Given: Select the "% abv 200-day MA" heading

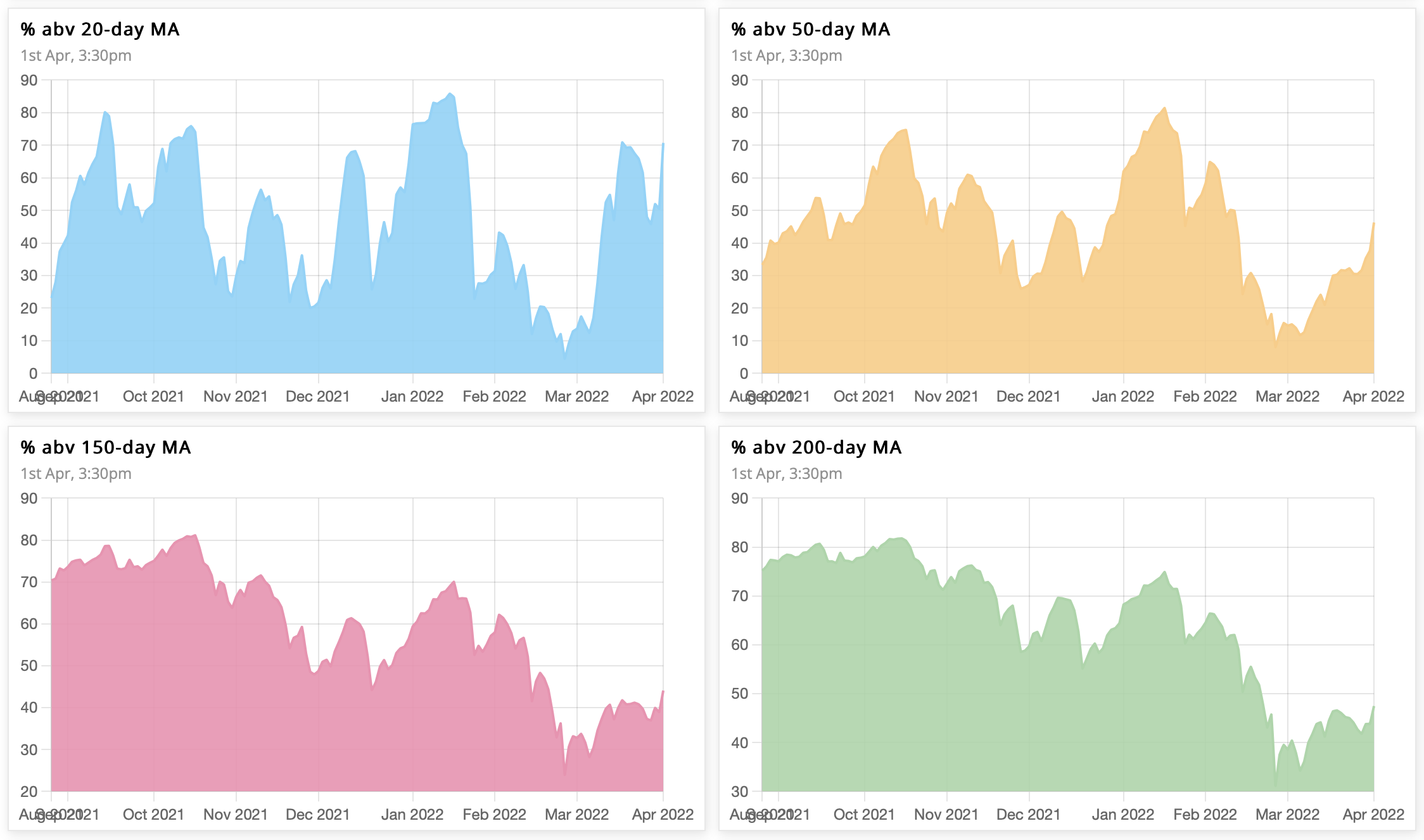Looking at the screenshot, I should [x=816, y=448].
